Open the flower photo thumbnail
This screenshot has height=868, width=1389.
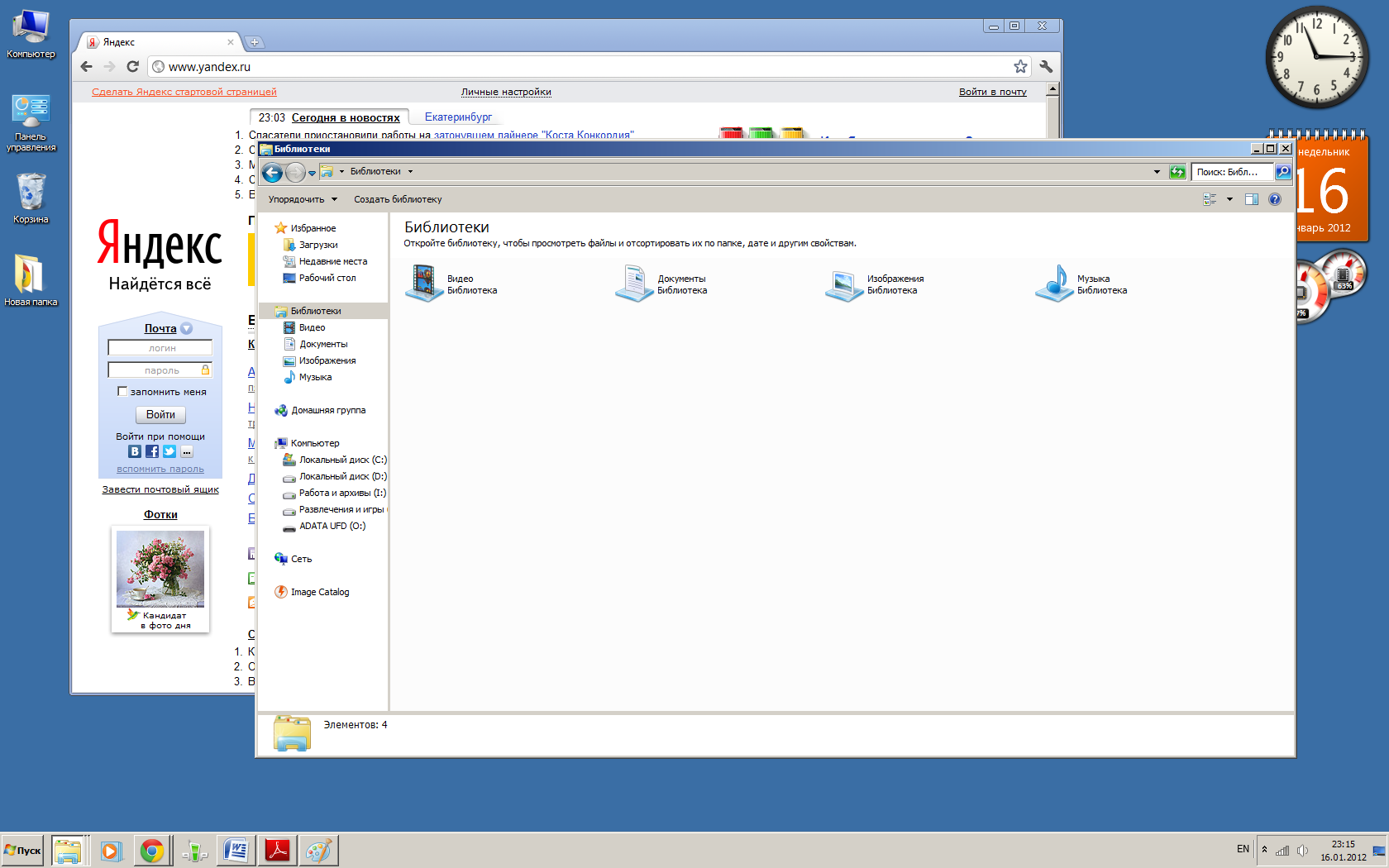160,569
